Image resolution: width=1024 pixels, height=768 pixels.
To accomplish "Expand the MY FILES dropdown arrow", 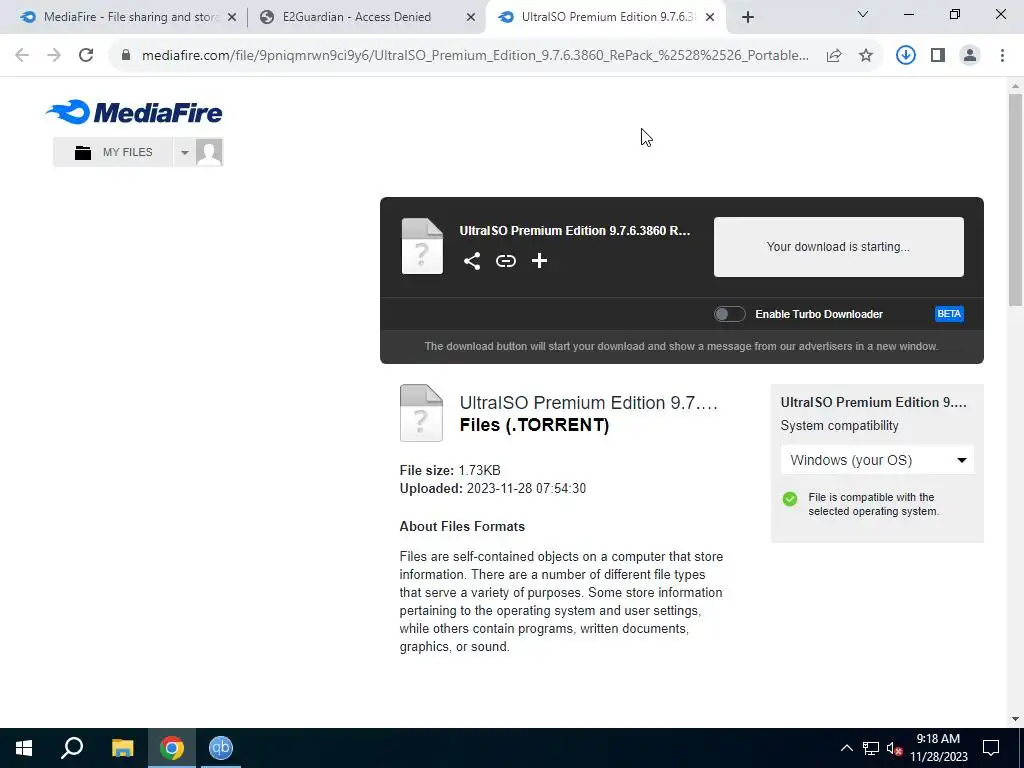I will [x=184, y=152].
